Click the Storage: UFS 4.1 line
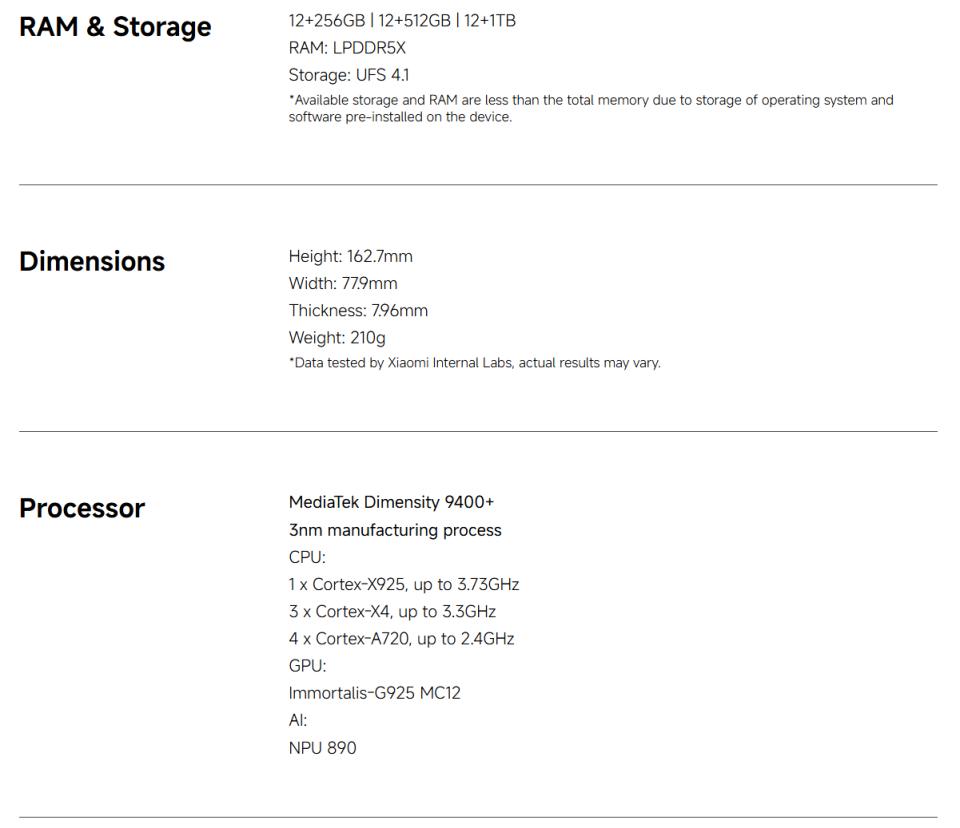 [348, 75]
